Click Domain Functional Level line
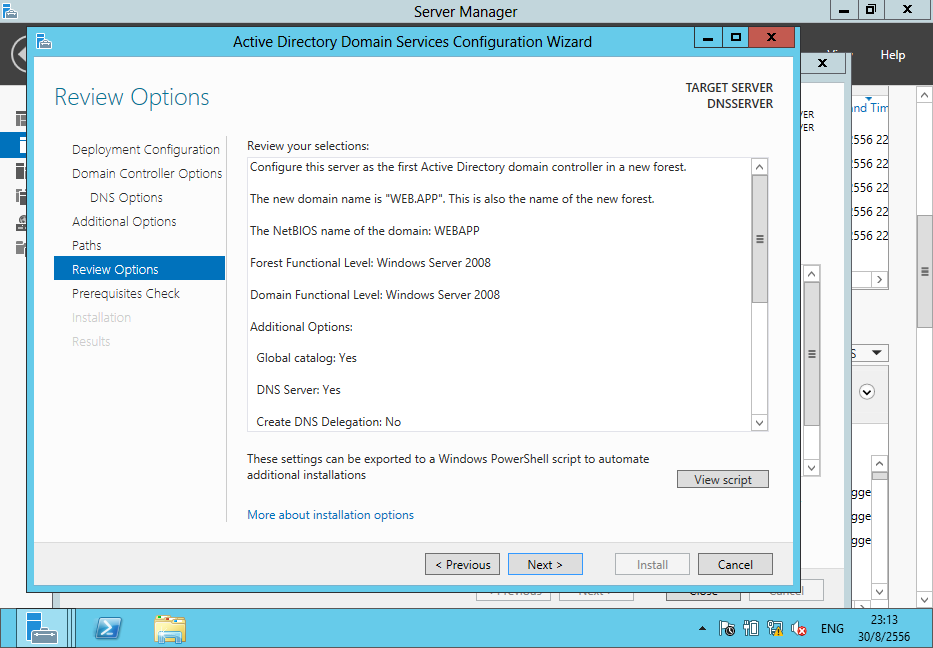Image resolution: width=933 pixels, height=648 pixels. click(375, 295)
